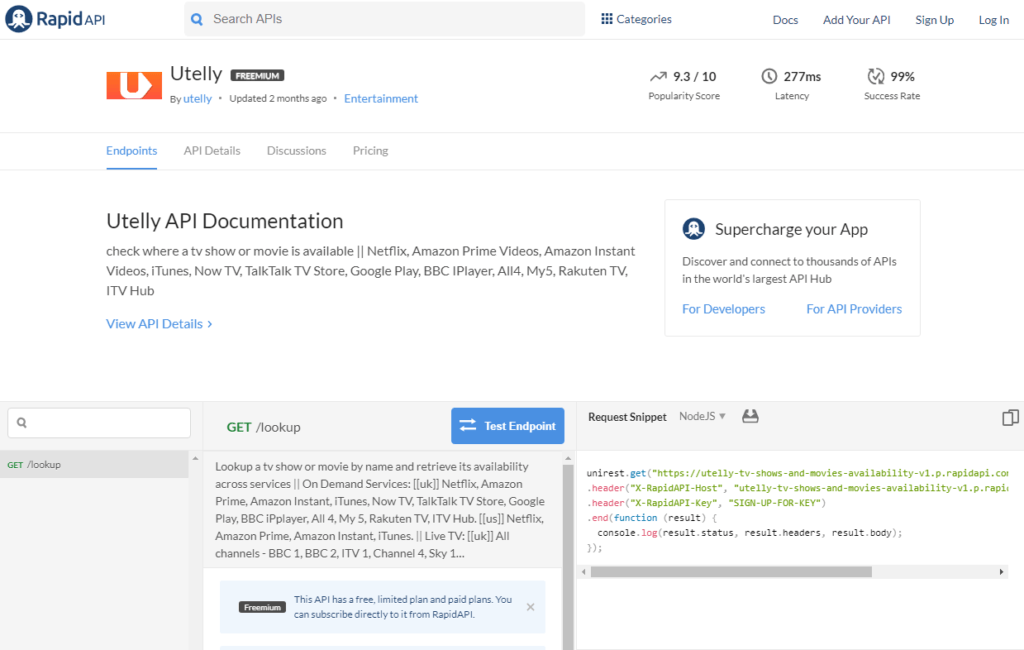Click the install SDK icon next to NodeJS
This screenshot has width=1024, height=650.
(750, 416)
